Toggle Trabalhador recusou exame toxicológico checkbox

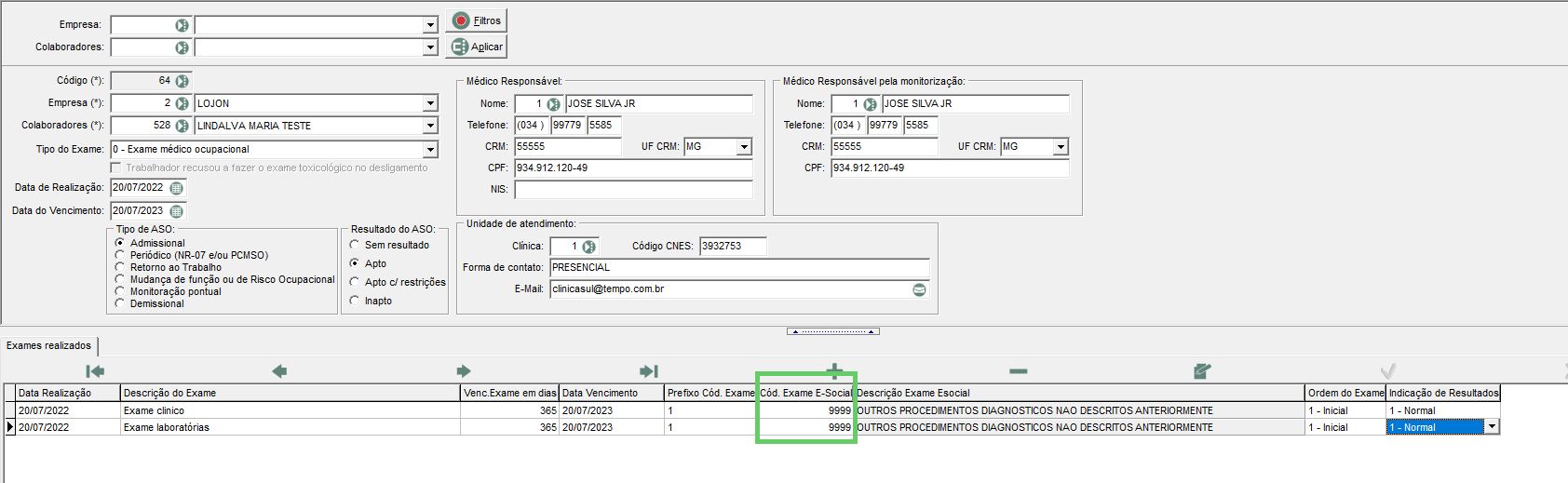pos(115,168)
